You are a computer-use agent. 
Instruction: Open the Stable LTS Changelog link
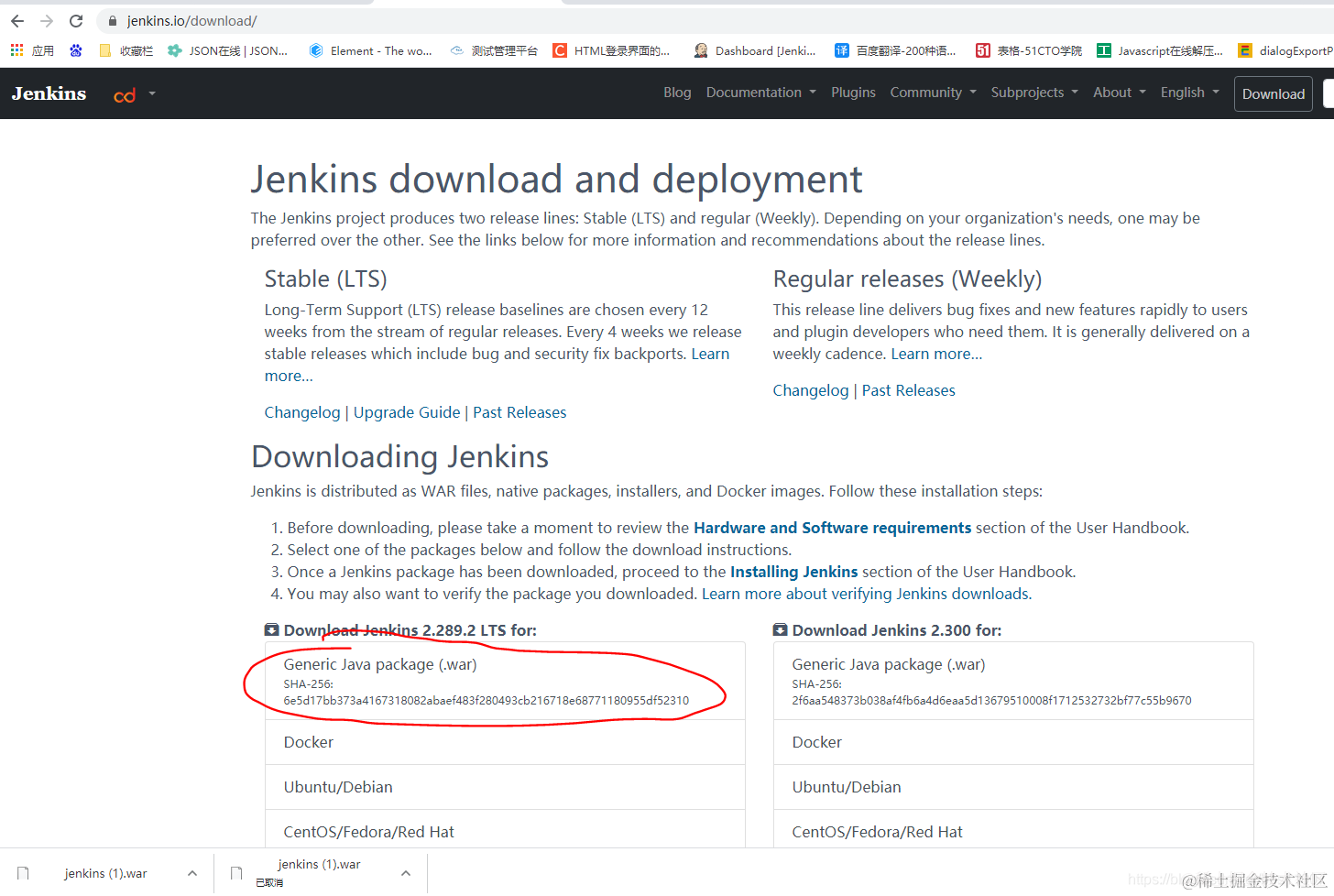(302, 412)
